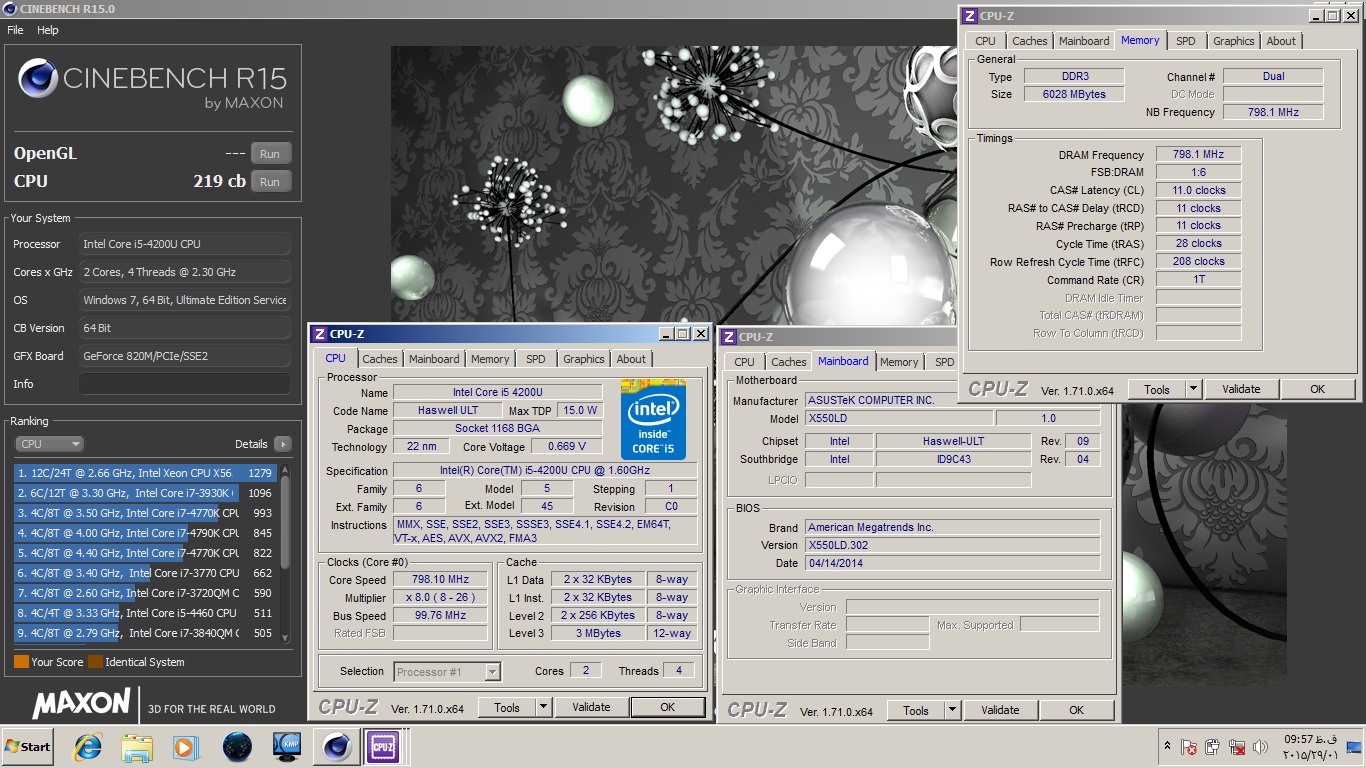
Task: Open the taskbar clock and date
Action: [x=1311, y=747]
